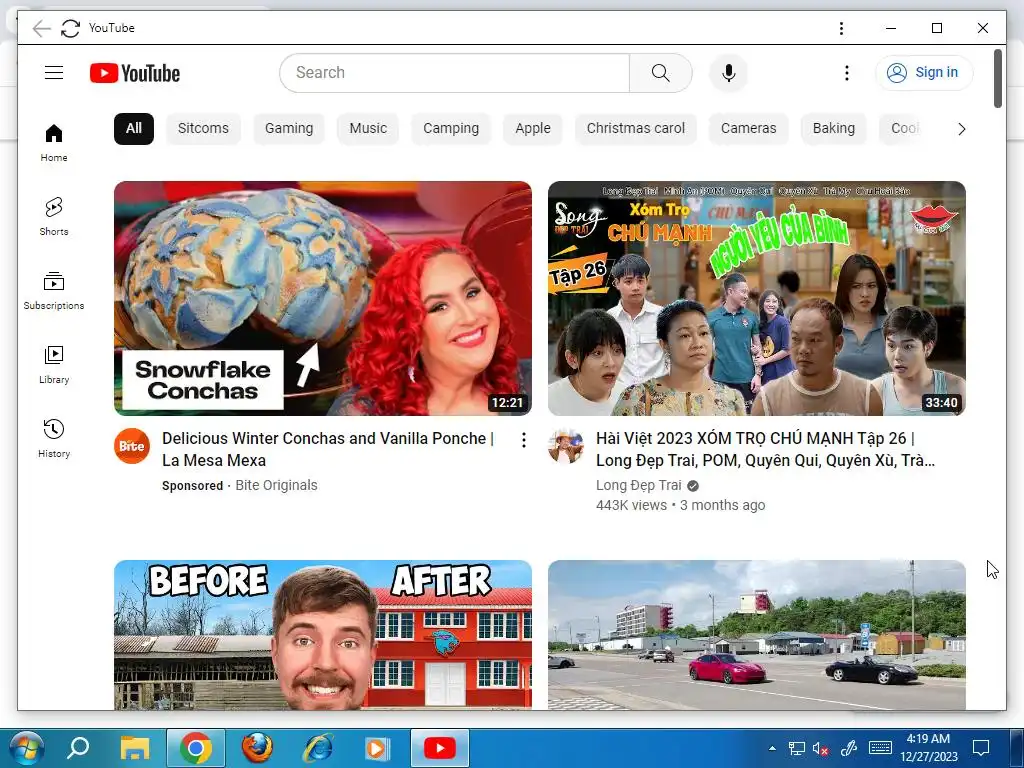
Task: Open the taskbar clock and date
Action: coord(929,748)
